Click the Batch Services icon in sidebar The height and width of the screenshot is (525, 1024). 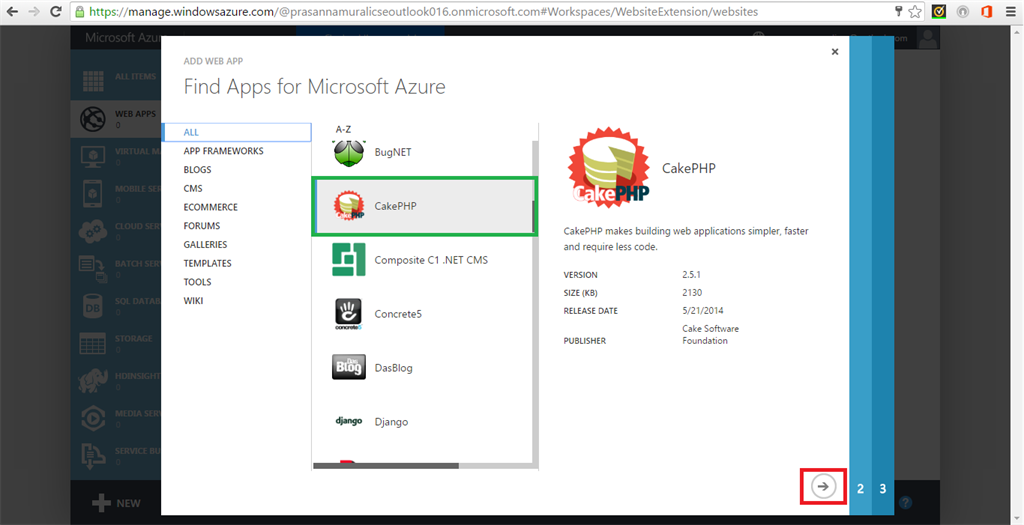[x=93, y=269]
